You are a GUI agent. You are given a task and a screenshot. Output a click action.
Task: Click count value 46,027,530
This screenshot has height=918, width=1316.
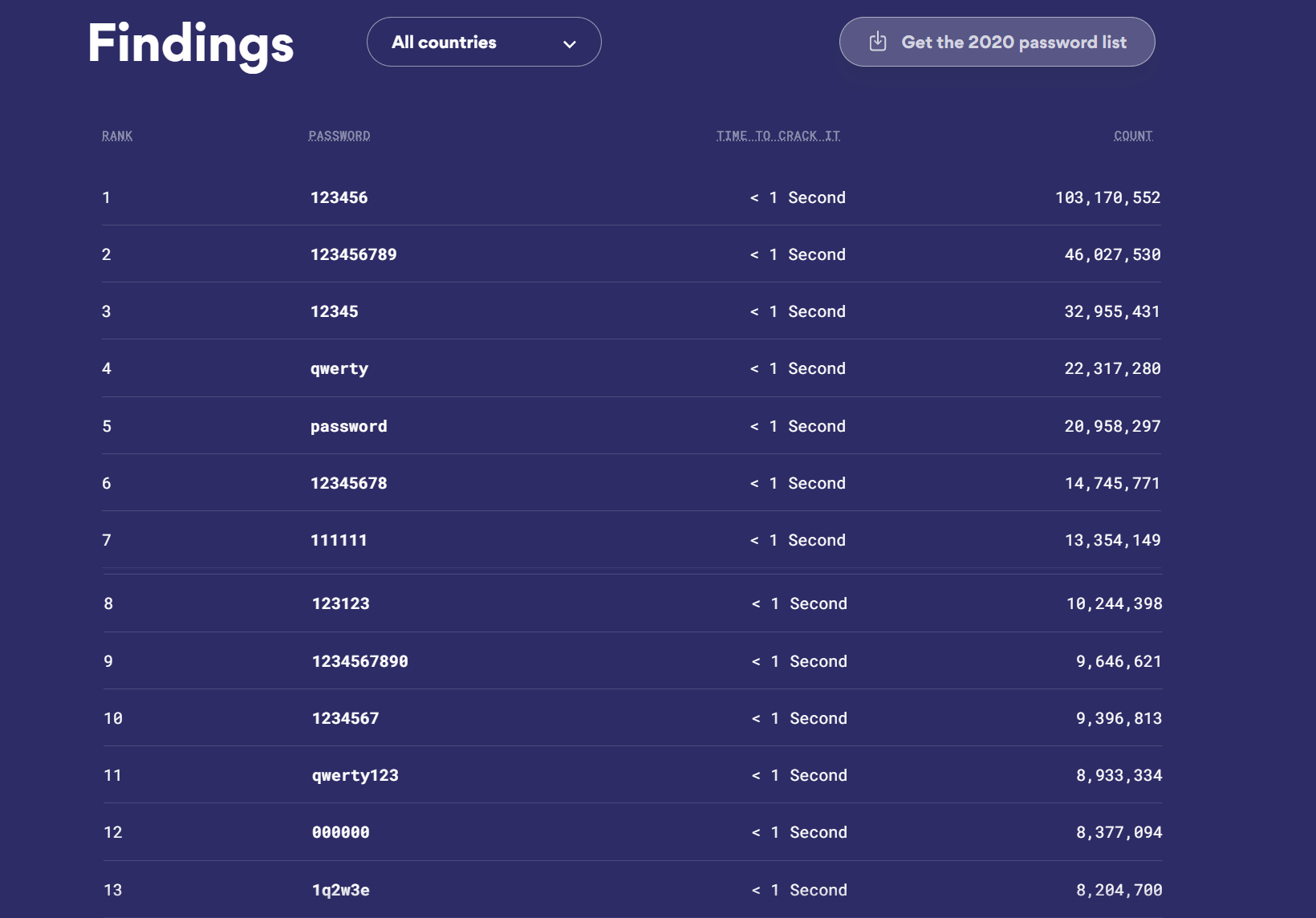1113,254
